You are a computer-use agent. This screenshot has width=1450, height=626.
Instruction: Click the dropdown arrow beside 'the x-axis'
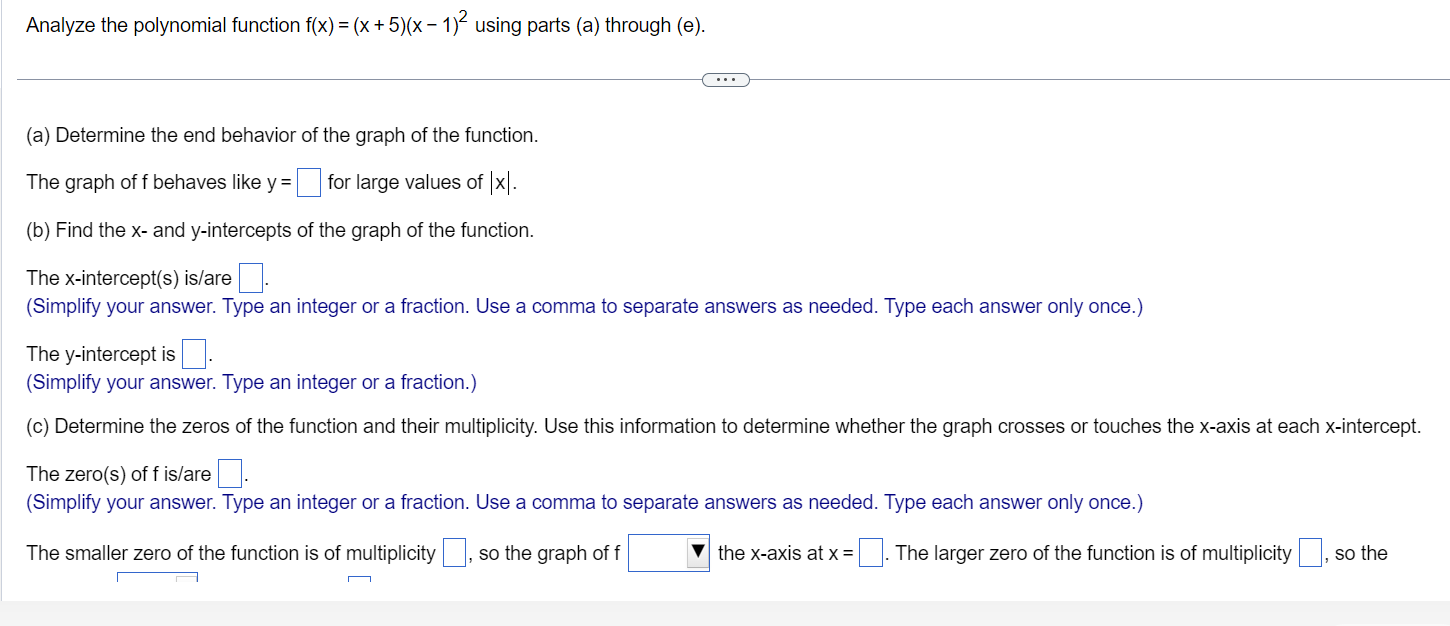coord(698,553)
